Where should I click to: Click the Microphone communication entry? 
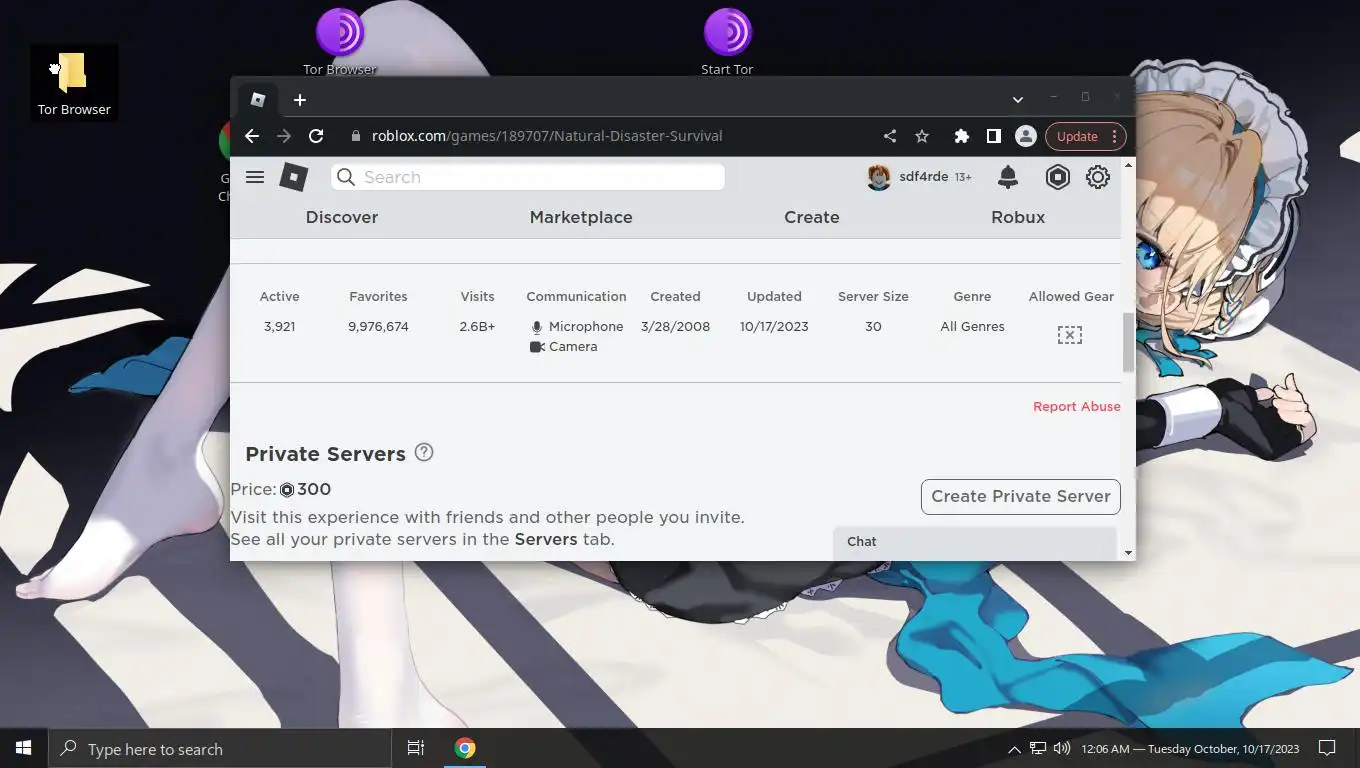[x=577, y=327]
